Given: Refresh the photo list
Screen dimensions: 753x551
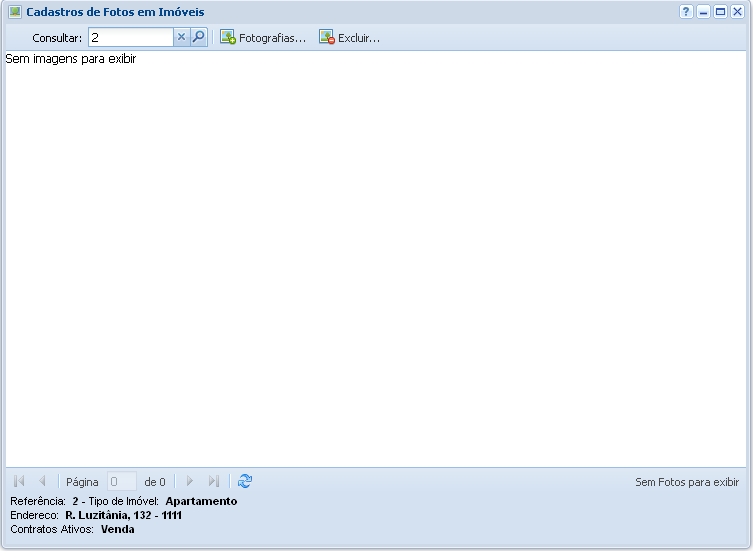Looking at the screenshot, I should [245, 481].
